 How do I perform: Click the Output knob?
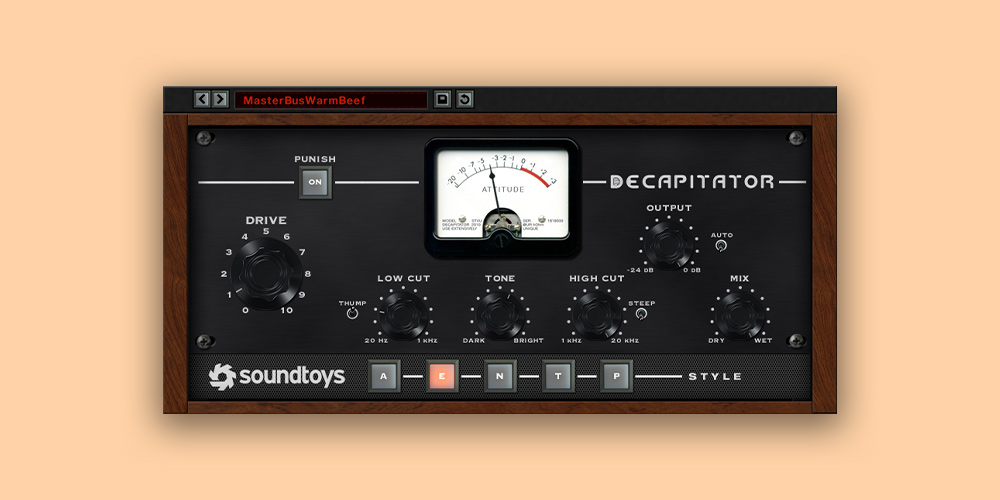[x=669, y=245]
